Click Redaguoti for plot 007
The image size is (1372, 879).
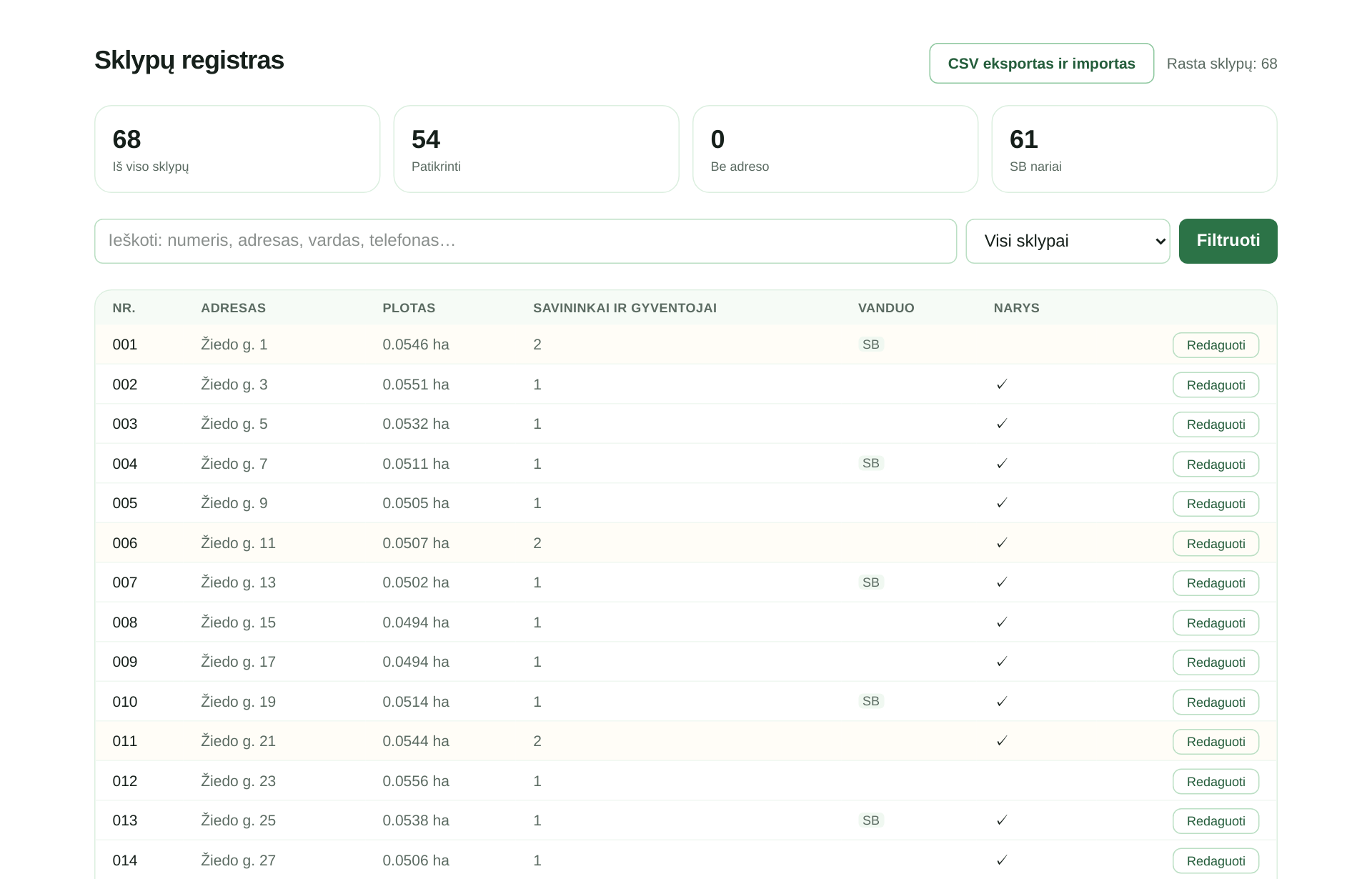point(1216,583)
